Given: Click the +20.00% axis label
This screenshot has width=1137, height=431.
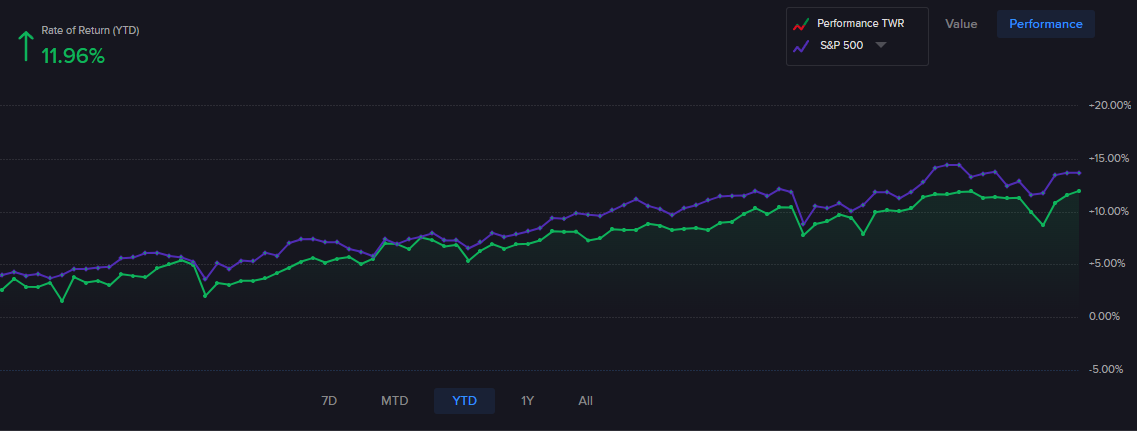Looking at the screenshot, I should coord(1109,105).
